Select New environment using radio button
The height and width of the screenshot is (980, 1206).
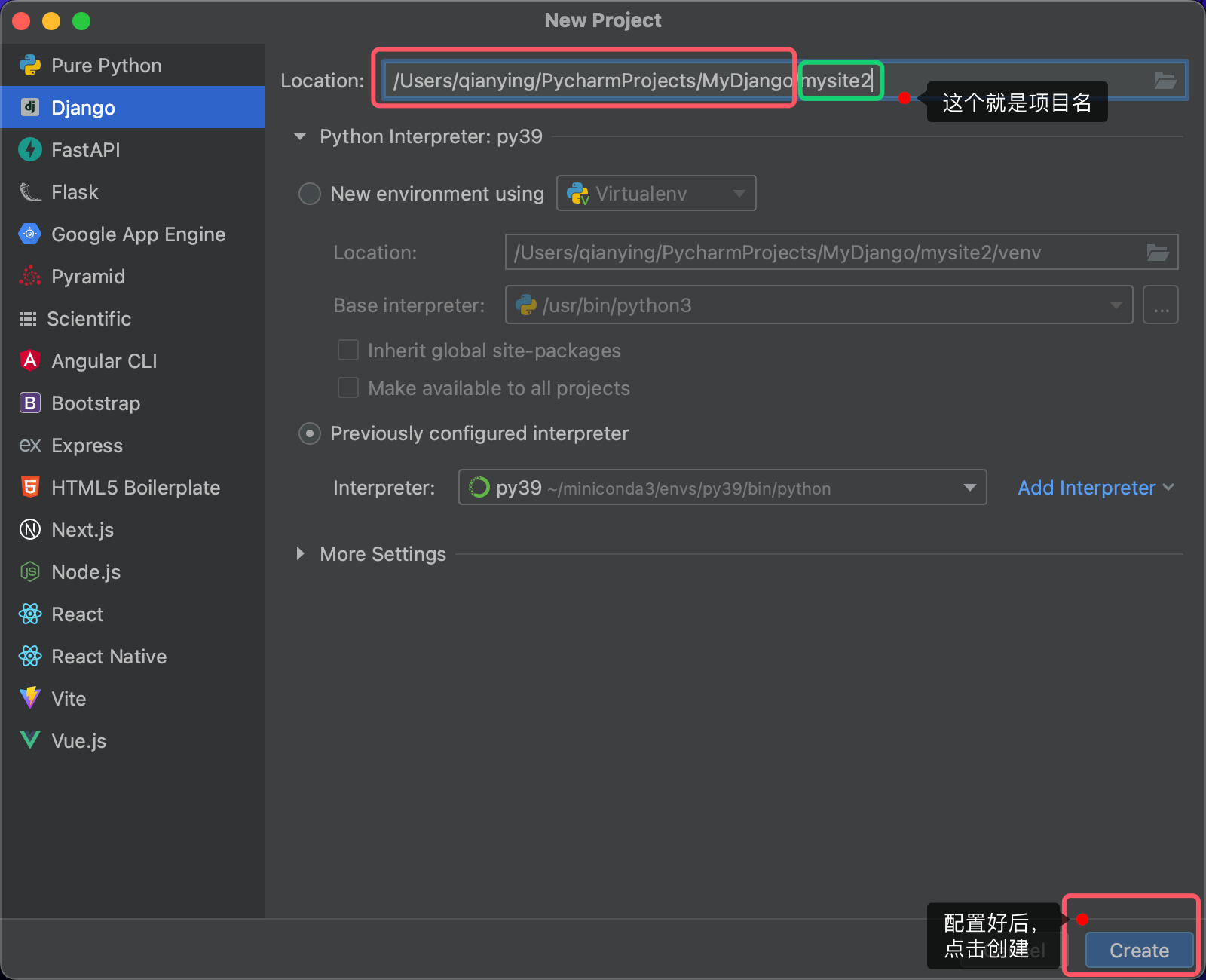(310, 194)
